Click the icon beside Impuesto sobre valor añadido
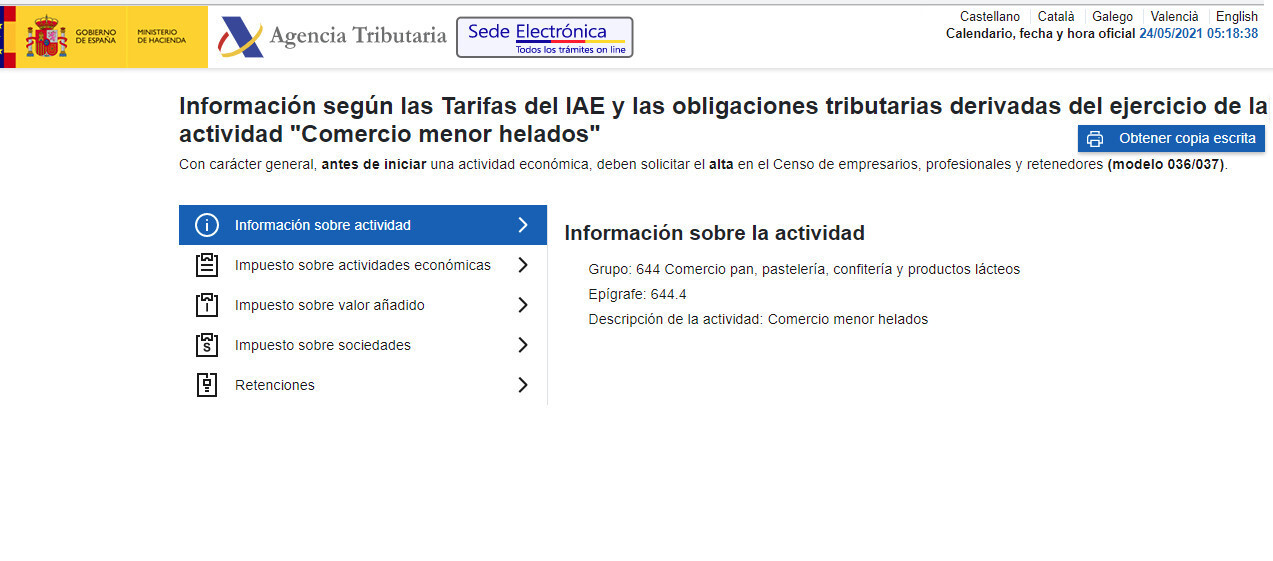 pyautogui.click(x=206, y=305)
